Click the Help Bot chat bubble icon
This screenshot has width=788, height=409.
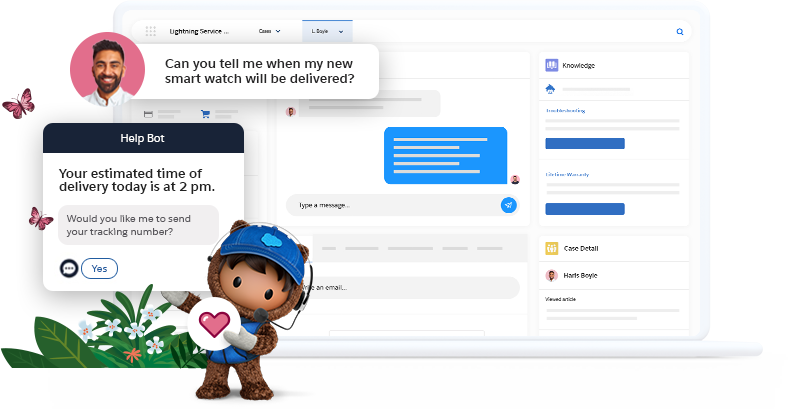(x=69, y=268)
